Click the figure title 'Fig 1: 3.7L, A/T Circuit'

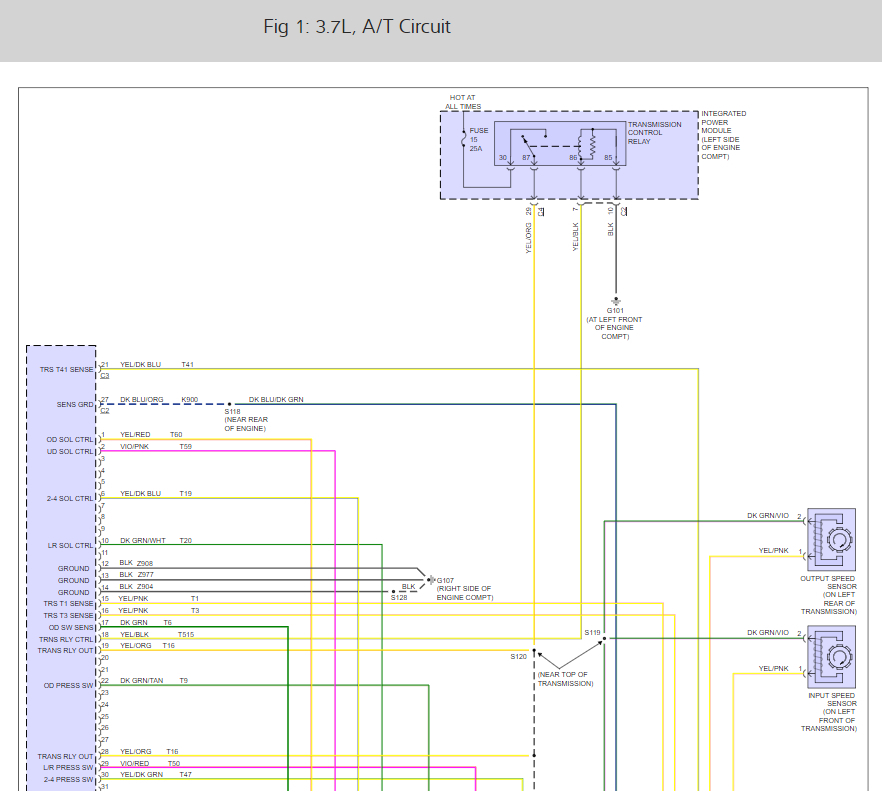[x=357, y=27]
